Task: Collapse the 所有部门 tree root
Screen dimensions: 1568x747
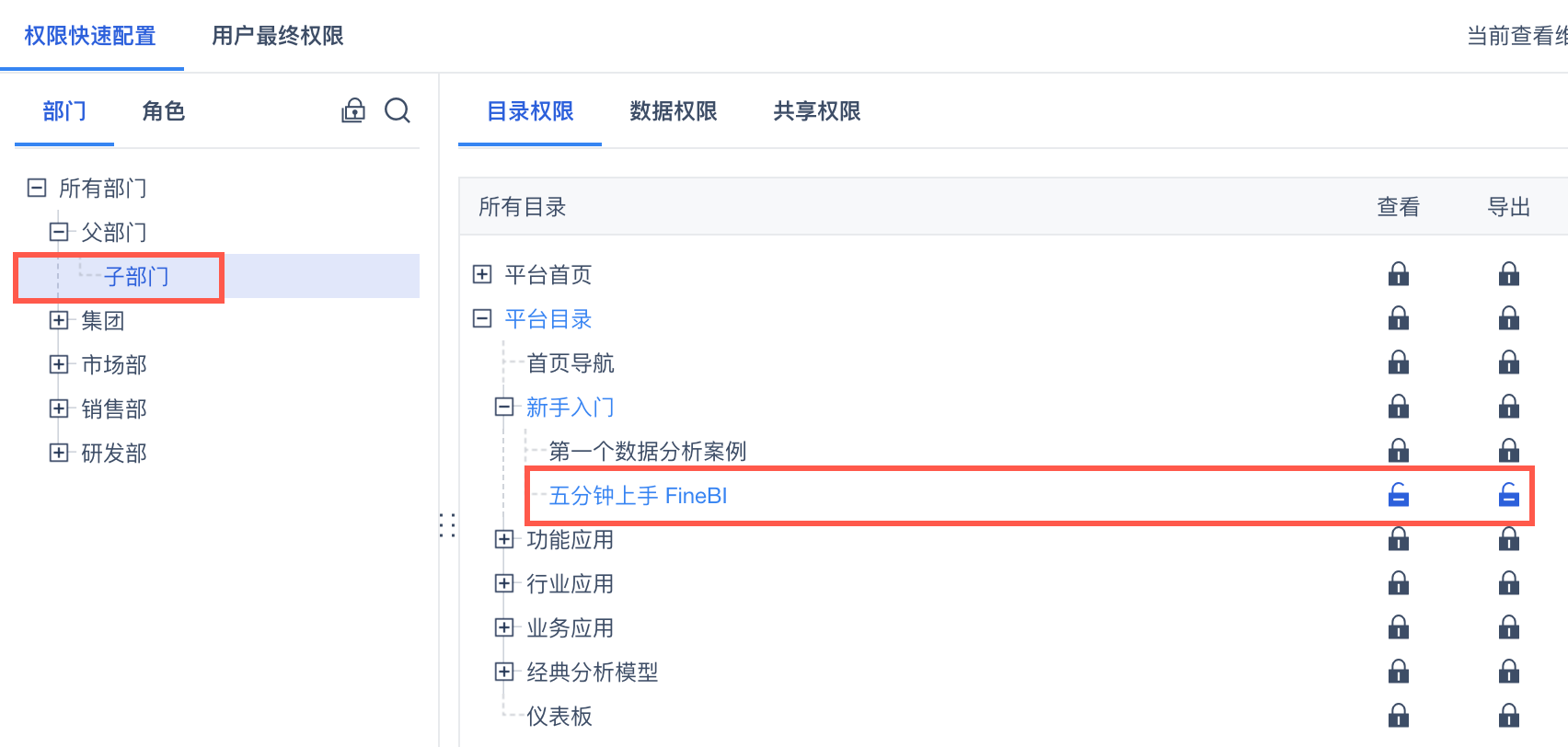Action: [x=37, y=188]
